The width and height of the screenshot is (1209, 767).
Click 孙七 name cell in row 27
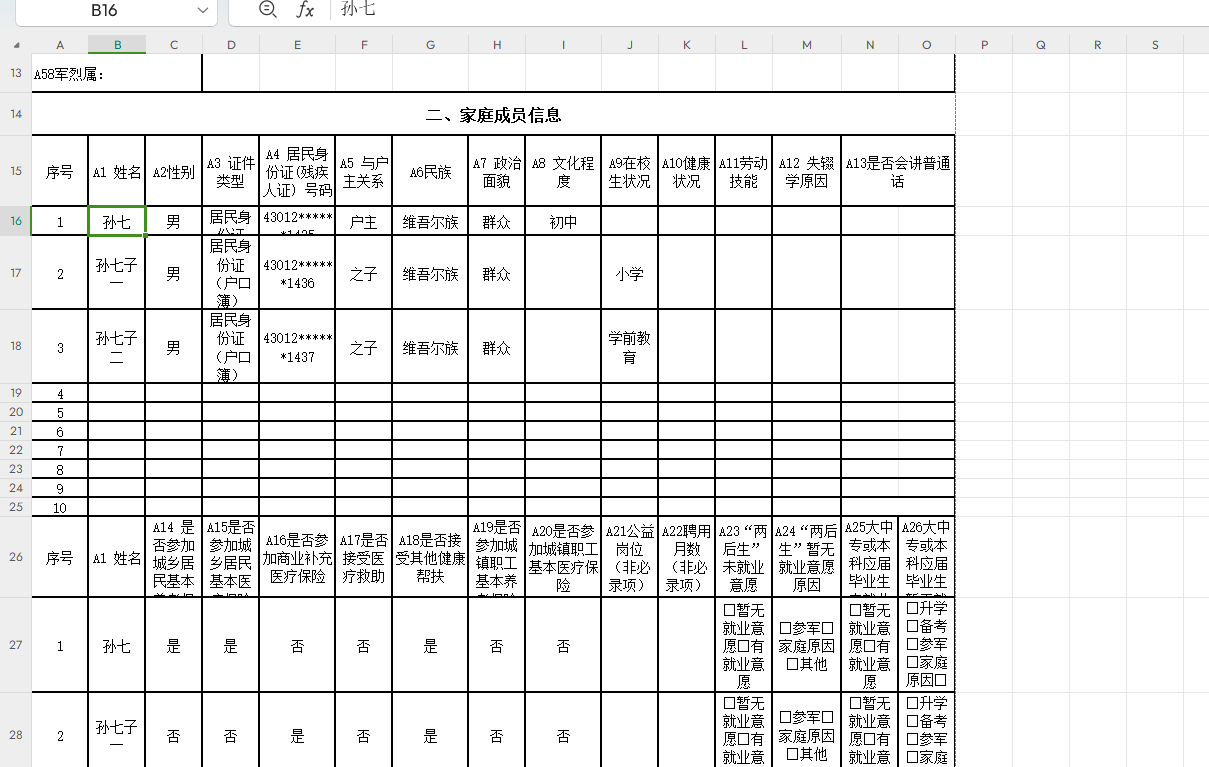pyautogui.click(x=117, y=646)
